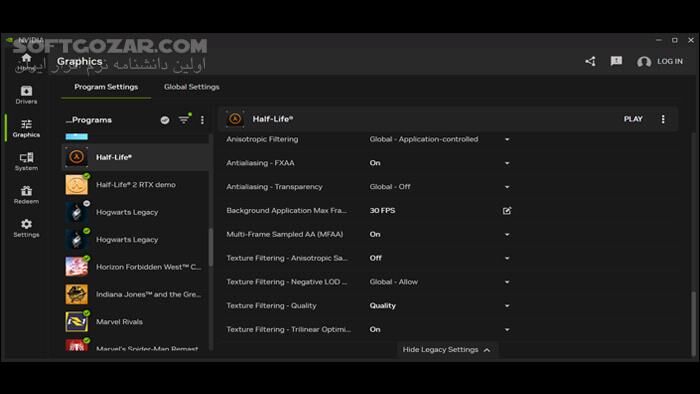Click Global - Application-controlled value text

[x=424, y=139]
